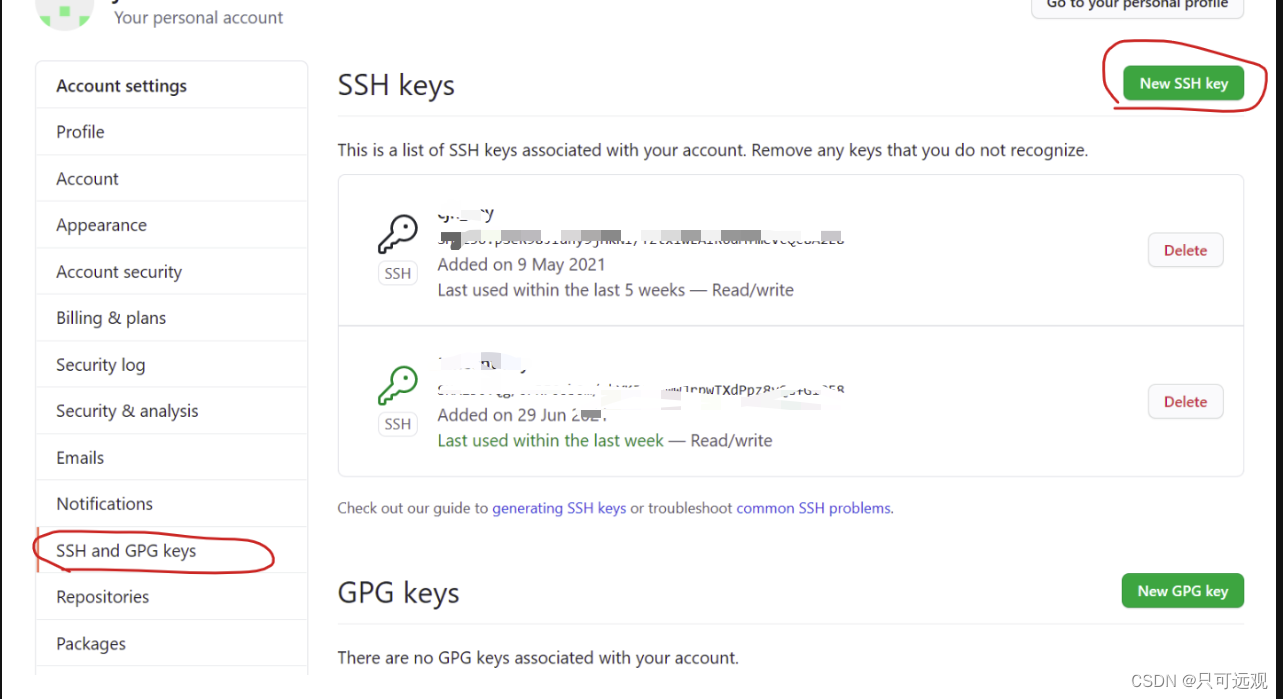The height and width of the screenshot is (699, 1283).
Task: Go to Security & analysis settings
Action: 127,410
